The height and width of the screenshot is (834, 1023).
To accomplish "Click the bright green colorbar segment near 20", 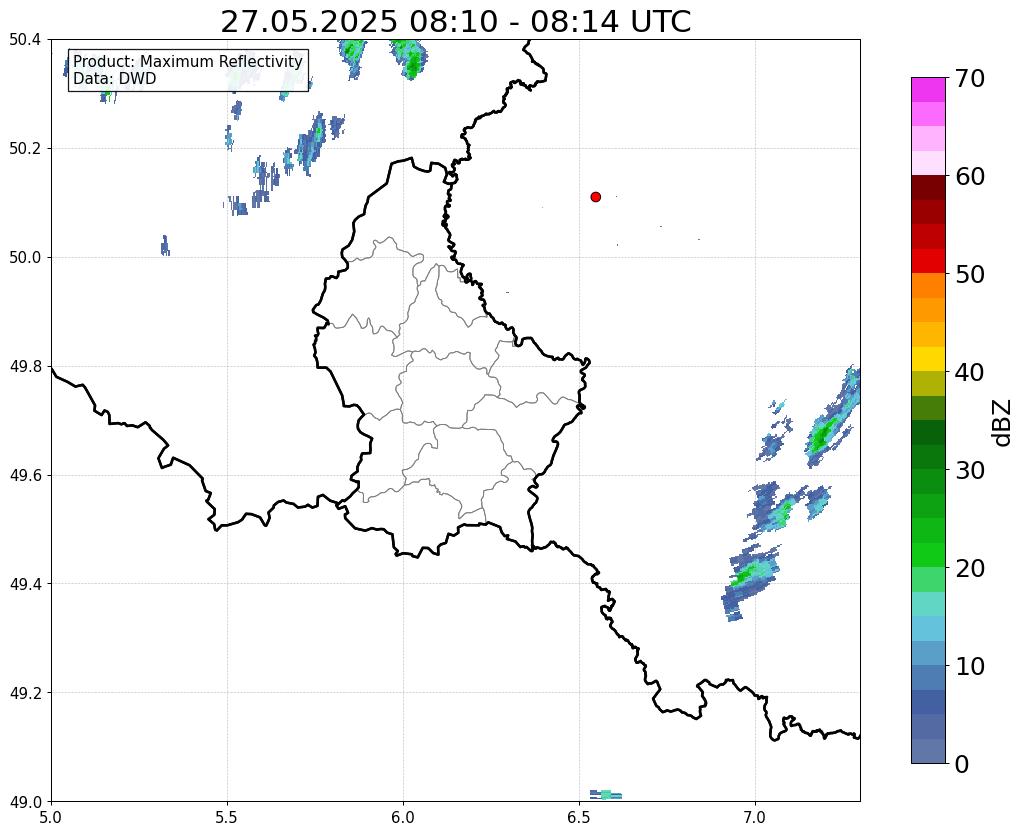I will [x=928, y=555].
